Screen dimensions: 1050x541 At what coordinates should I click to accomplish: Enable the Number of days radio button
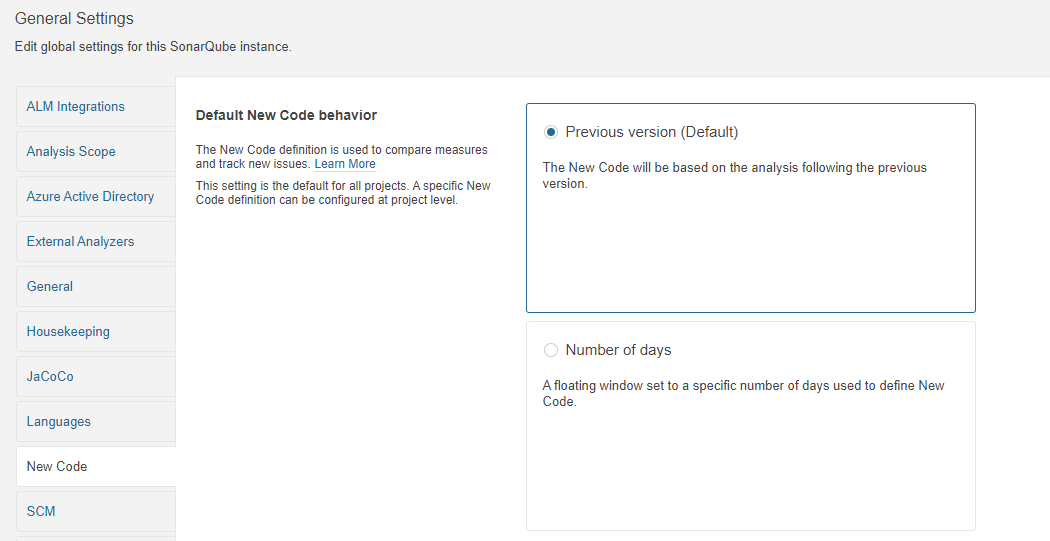[x=551, y=350]
